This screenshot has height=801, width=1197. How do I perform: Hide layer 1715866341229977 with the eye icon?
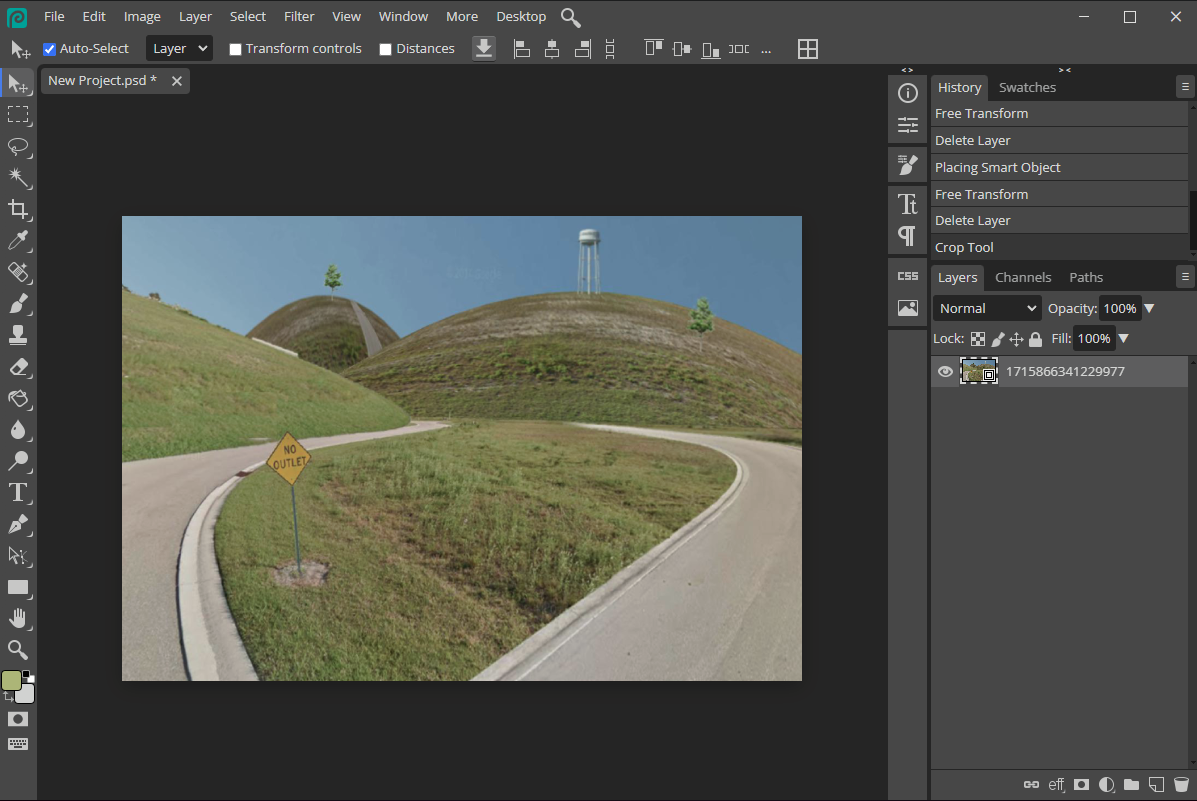click(x=945, y=372)
